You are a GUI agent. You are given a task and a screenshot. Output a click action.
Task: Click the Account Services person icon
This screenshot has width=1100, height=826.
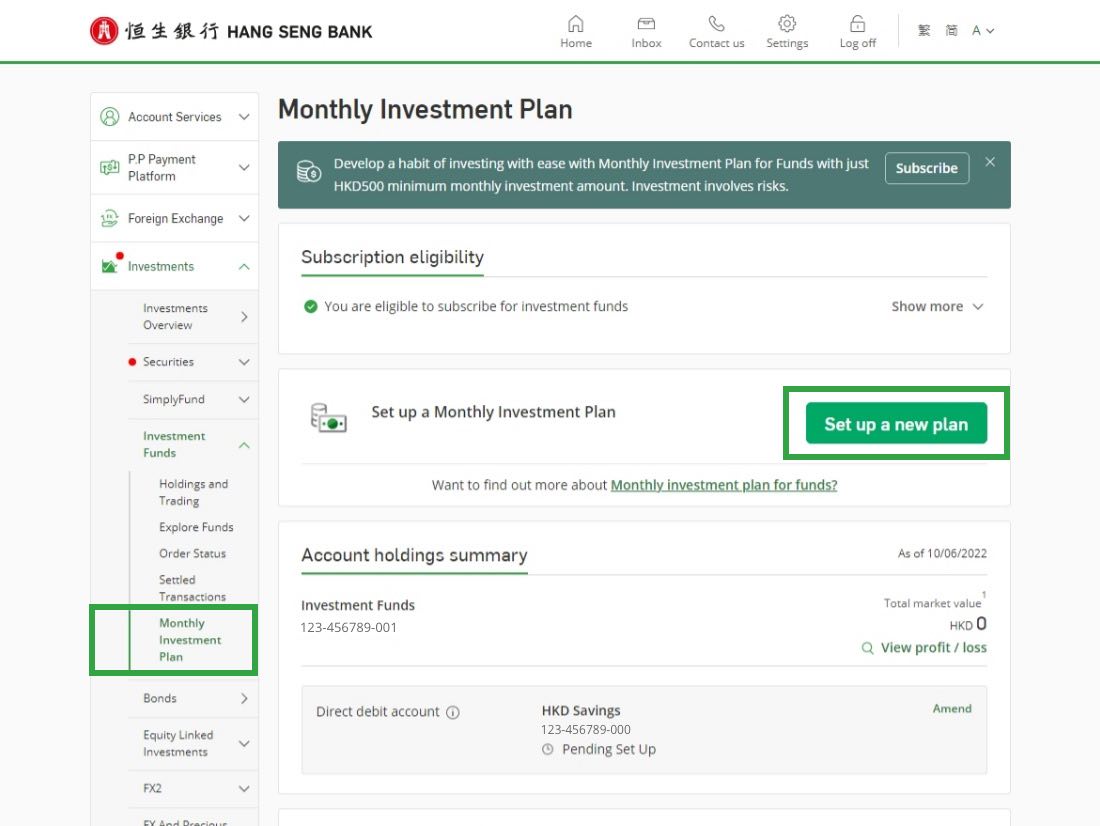pos(109,116)
